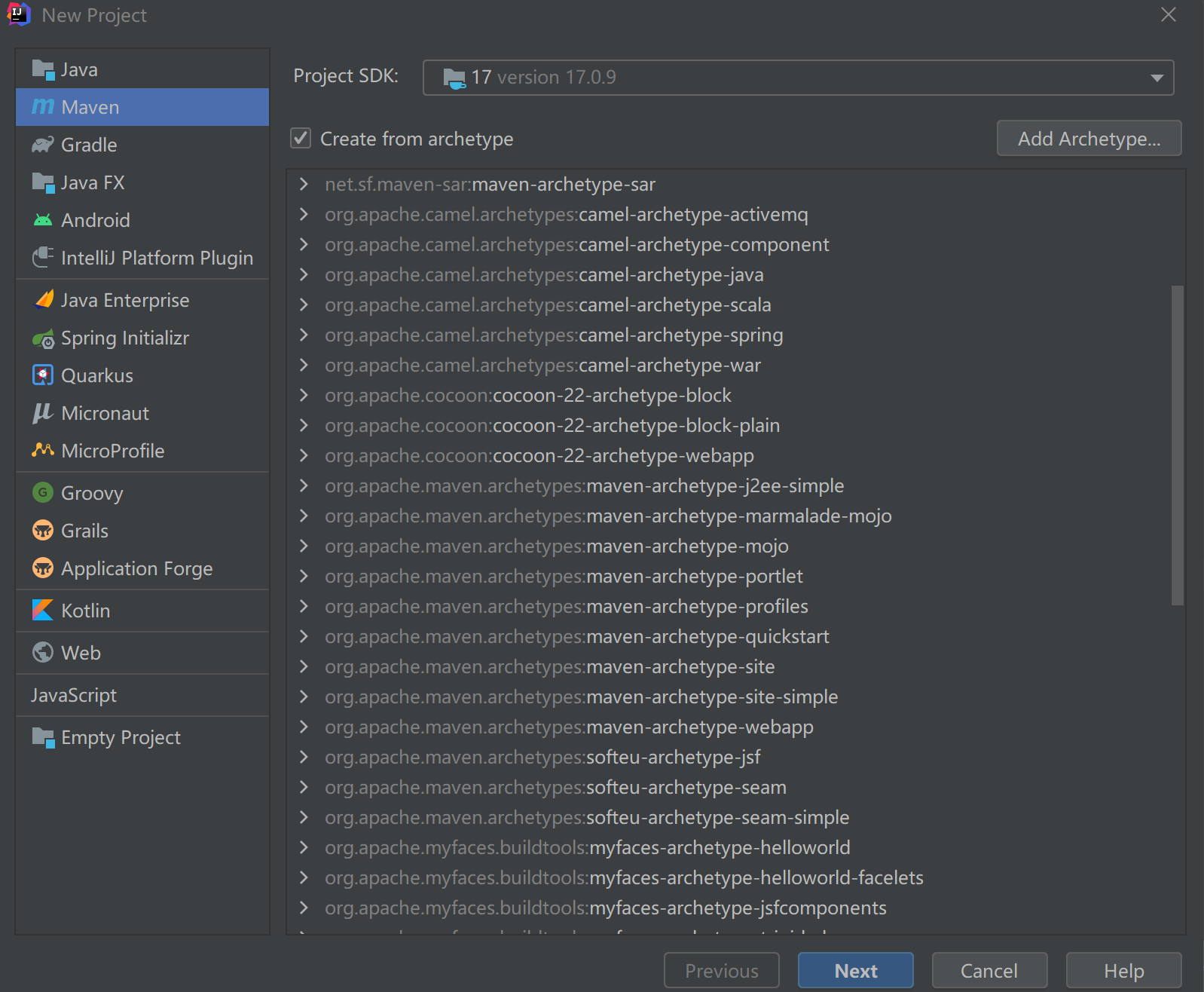Click the Next button
1204x992 pixels.
pos(856,970)
